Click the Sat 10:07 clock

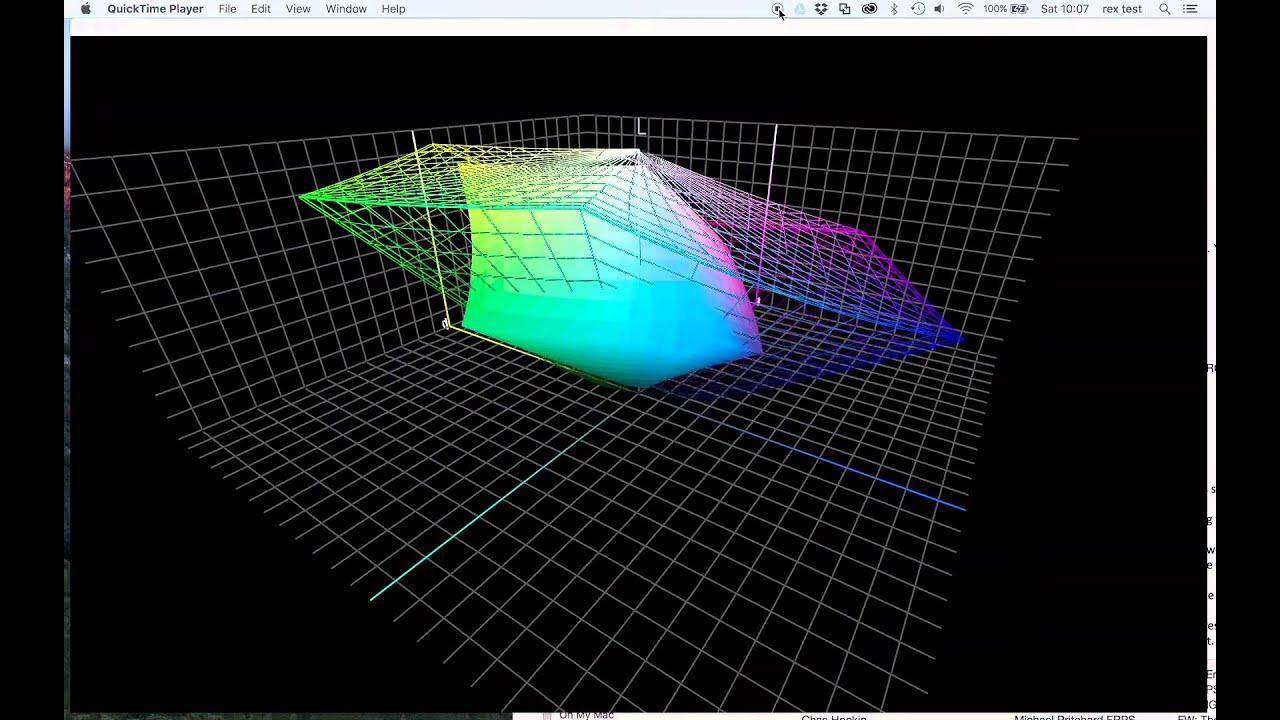pyautogui.click(x=1064, y=9)
